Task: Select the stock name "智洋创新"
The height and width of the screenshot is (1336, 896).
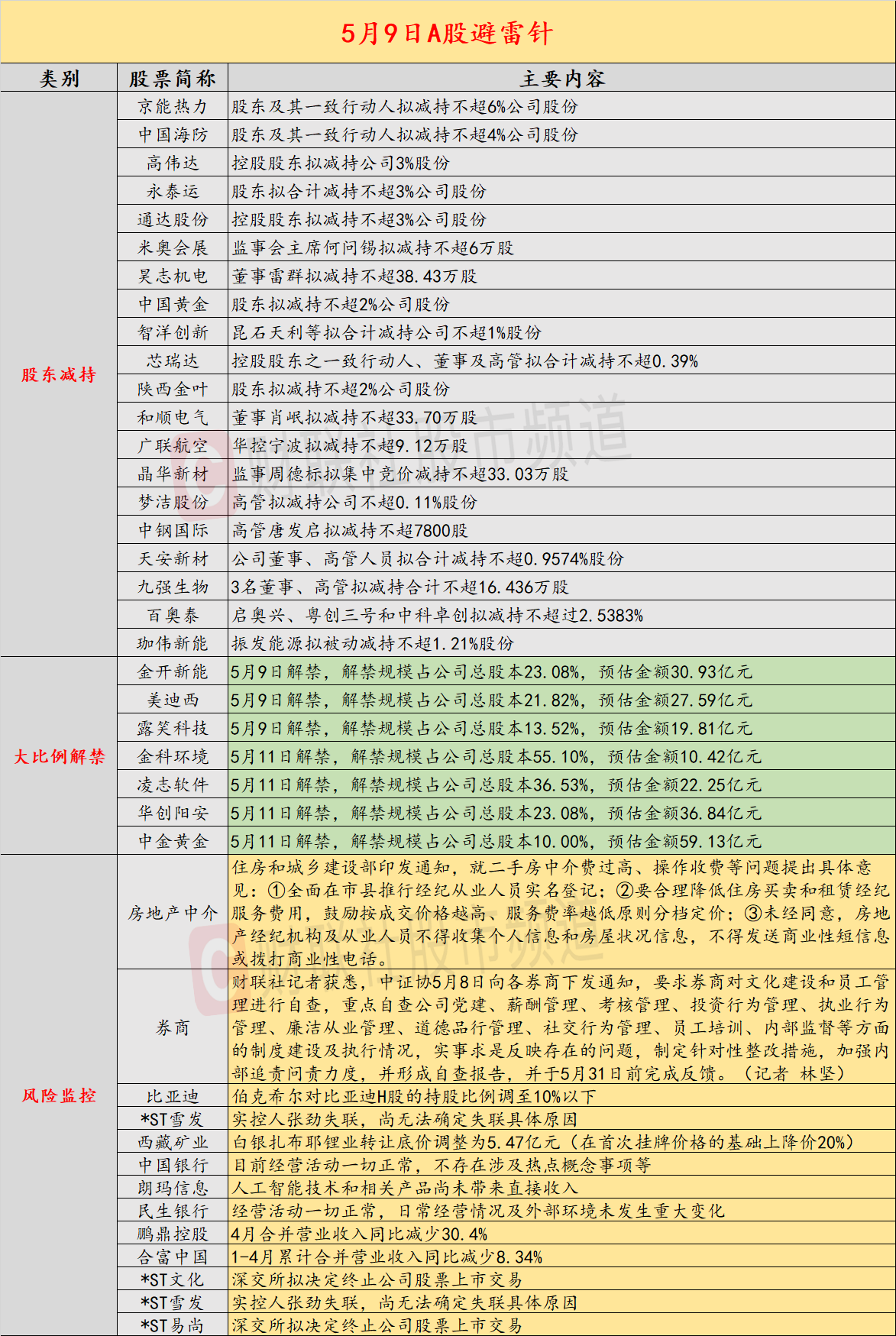Action: (x=173, y=332)
